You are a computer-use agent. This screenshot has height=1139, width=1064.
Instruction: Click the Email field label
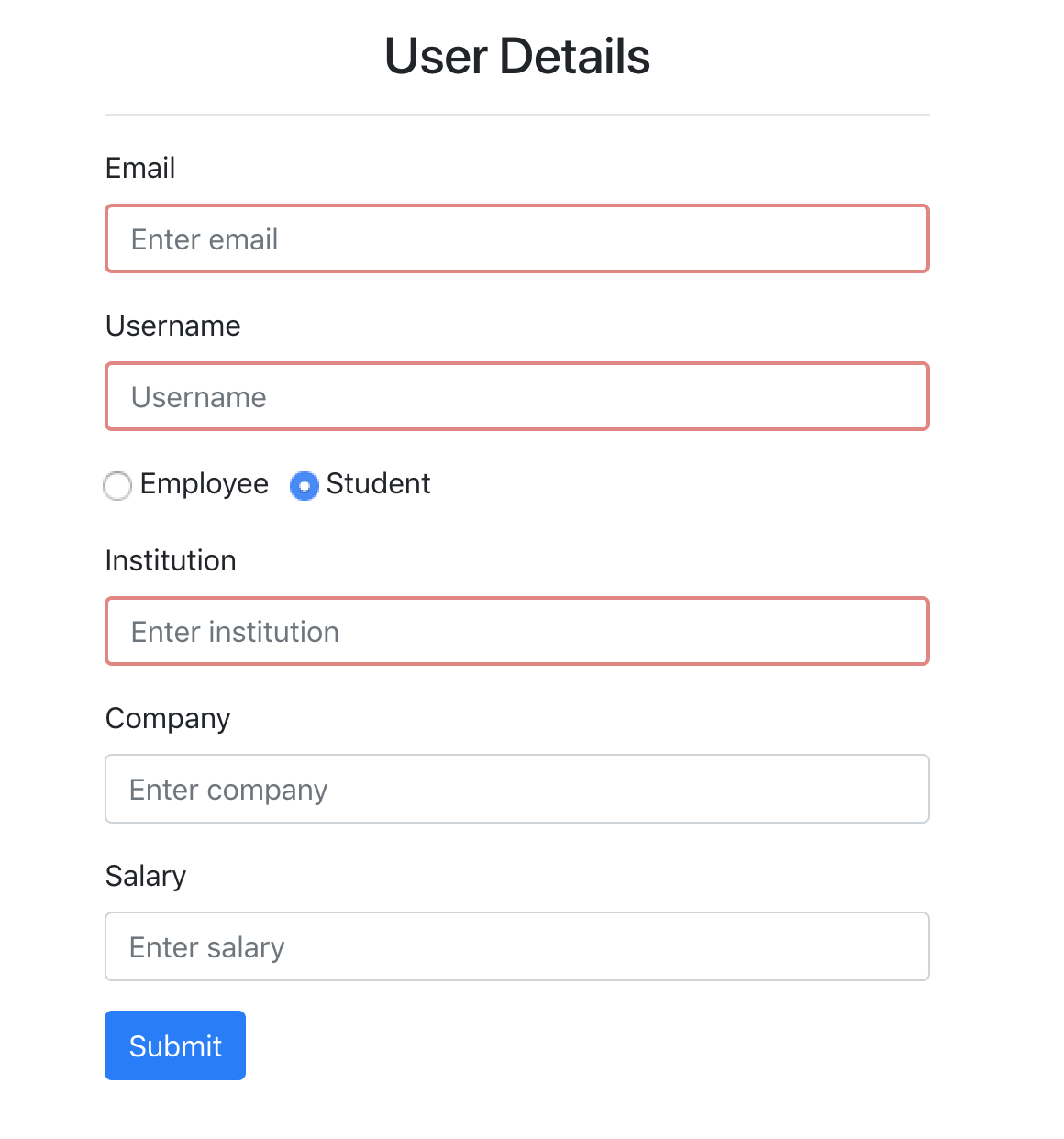pos(139,168)
